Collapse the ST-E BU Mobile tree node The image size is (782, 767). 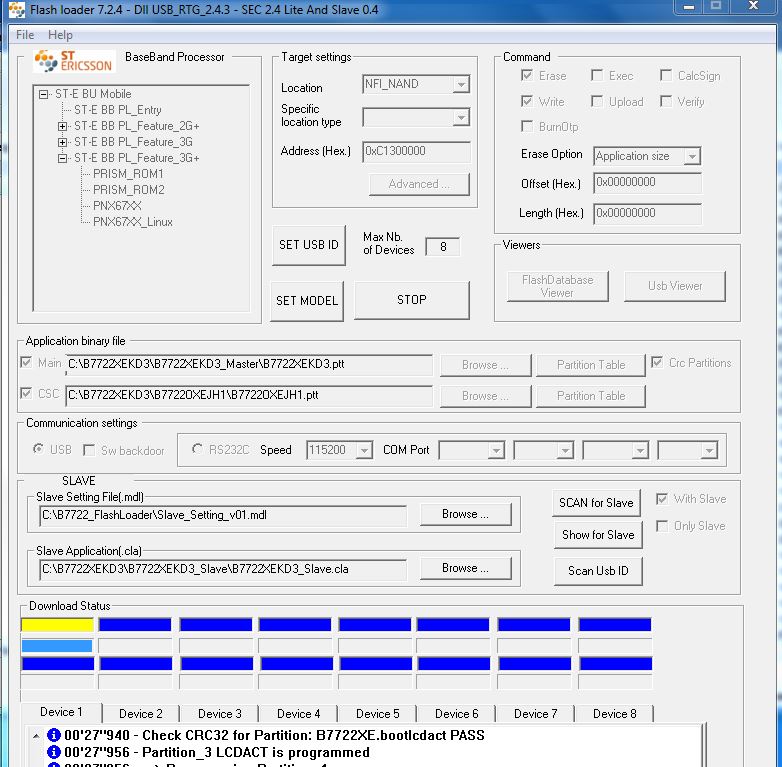(43, 94)
